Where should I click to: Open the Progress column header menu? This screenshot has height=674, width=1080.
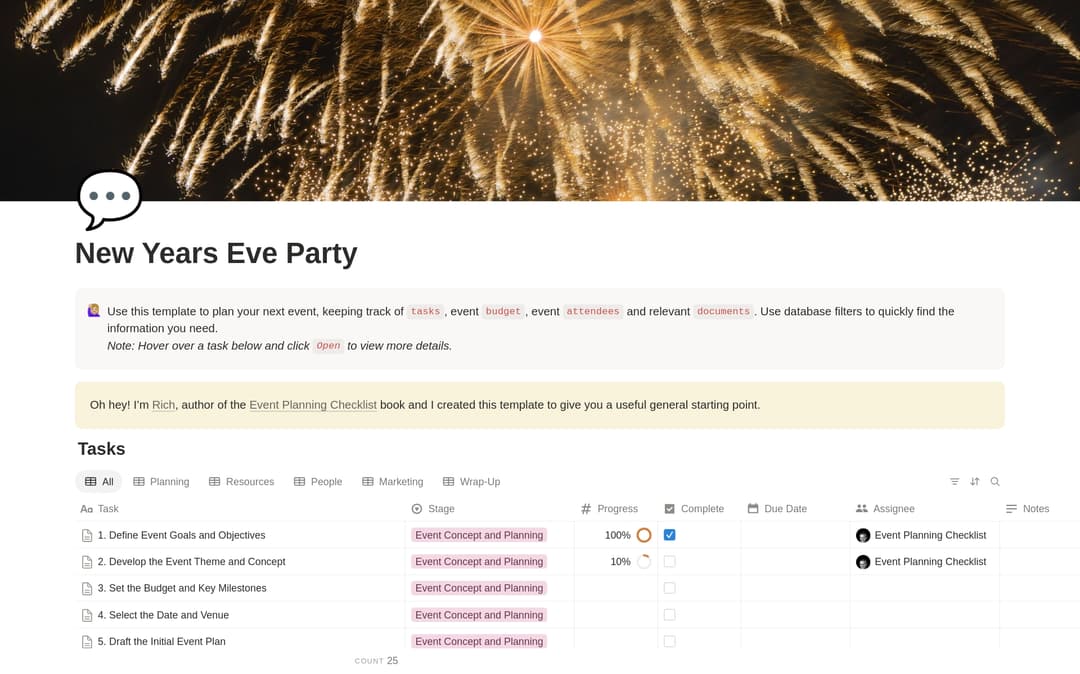[616, 509]
